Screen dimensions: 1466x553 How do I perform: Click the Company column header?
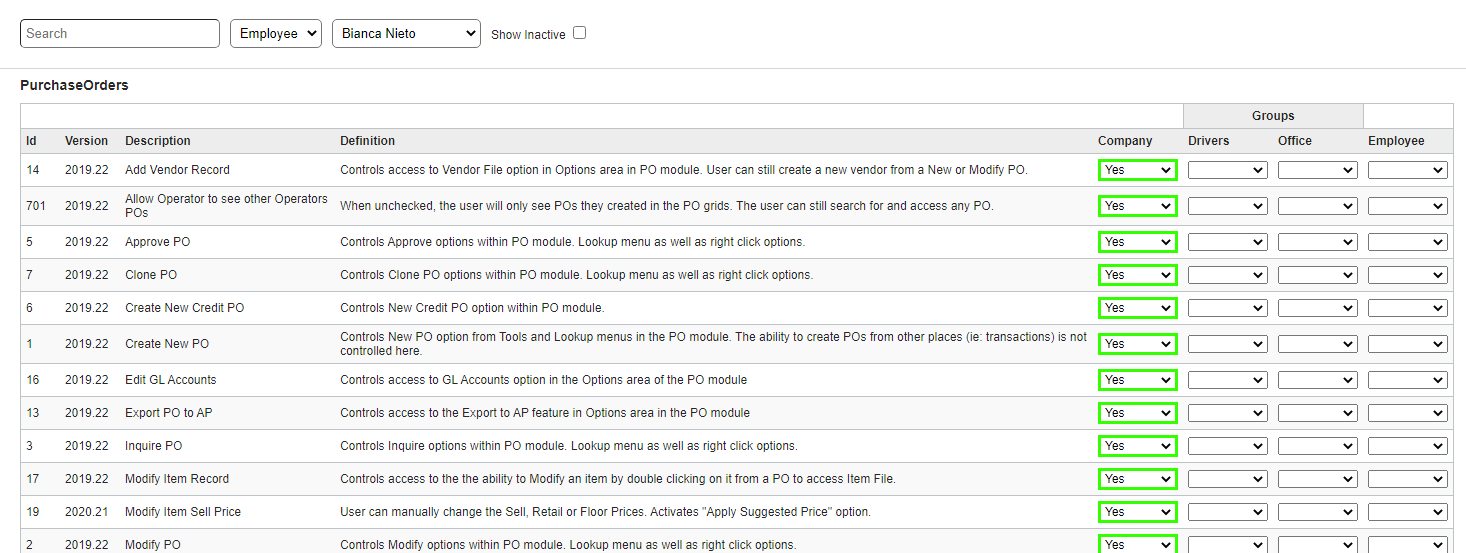(1125, 141)
